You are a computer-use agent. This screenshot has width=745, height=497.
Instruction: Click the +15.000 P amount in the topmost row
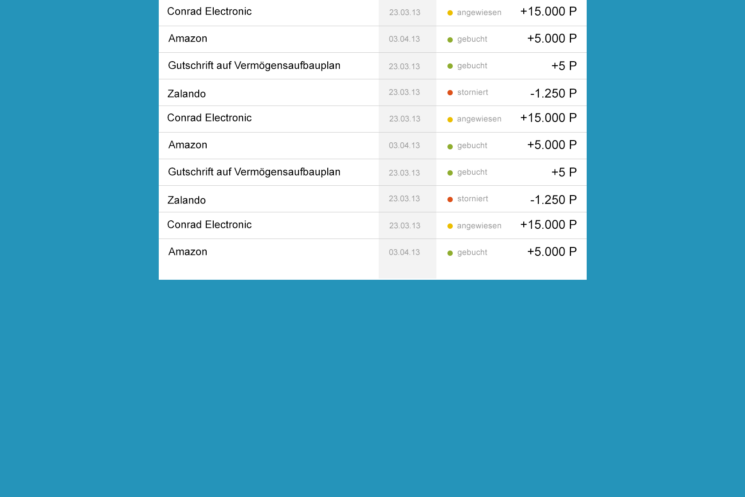[x=548, y=11]
